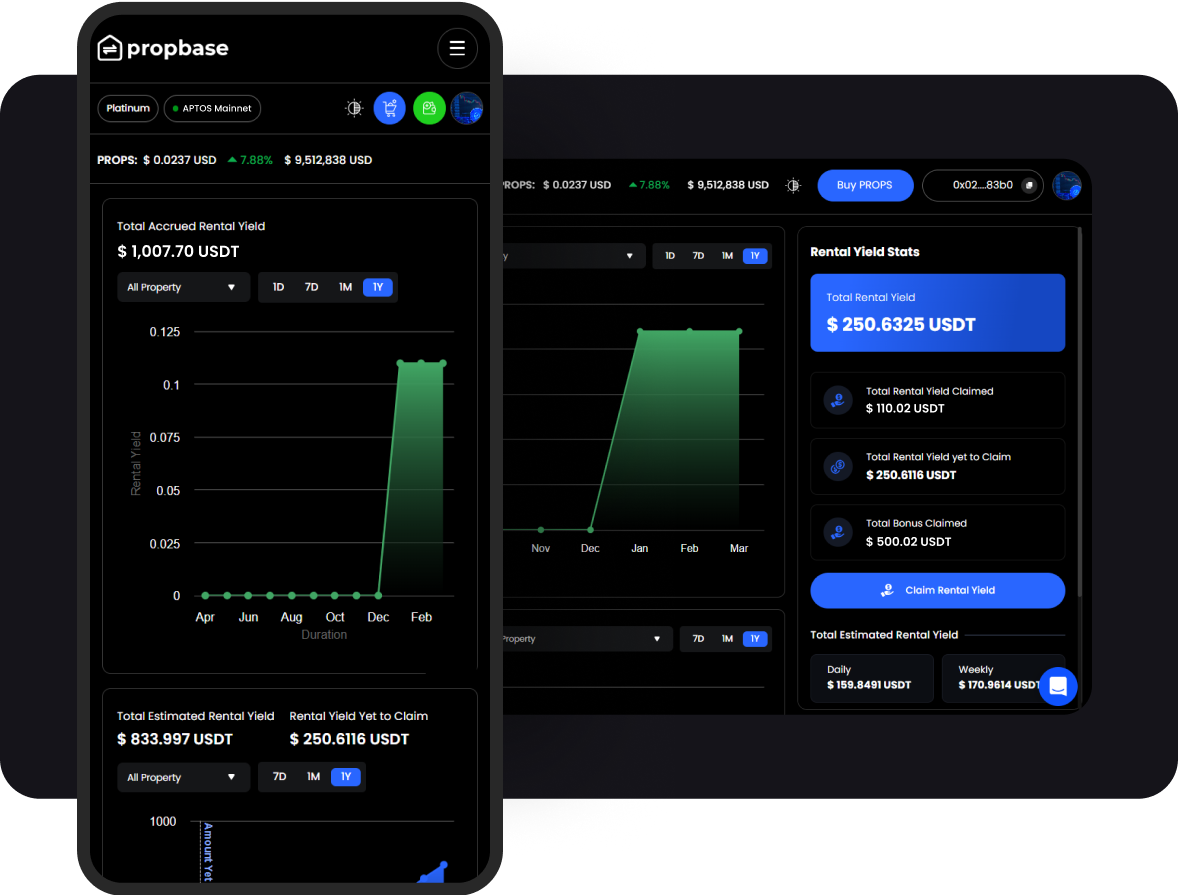Click the blue shopping cart icon
The image size is (1178, 895).
pyautogui.click(x=389, y=108)
